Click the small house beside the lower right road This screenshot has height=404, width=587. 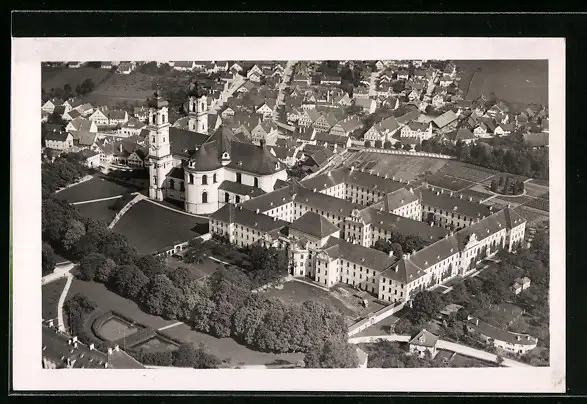[x=424, y=342]
